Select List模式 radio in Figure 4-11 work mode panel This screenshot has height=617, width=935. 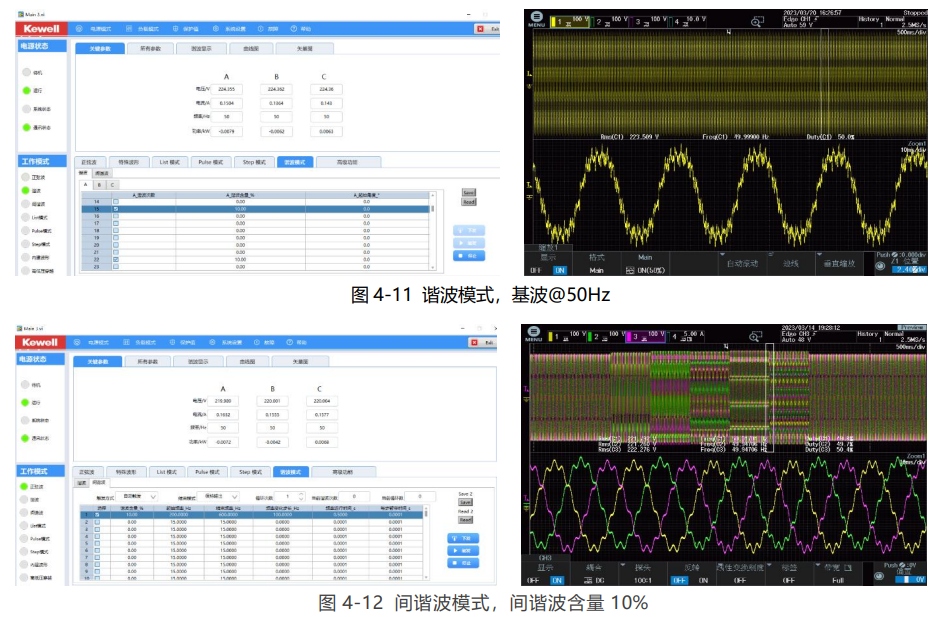coord(26,218)
